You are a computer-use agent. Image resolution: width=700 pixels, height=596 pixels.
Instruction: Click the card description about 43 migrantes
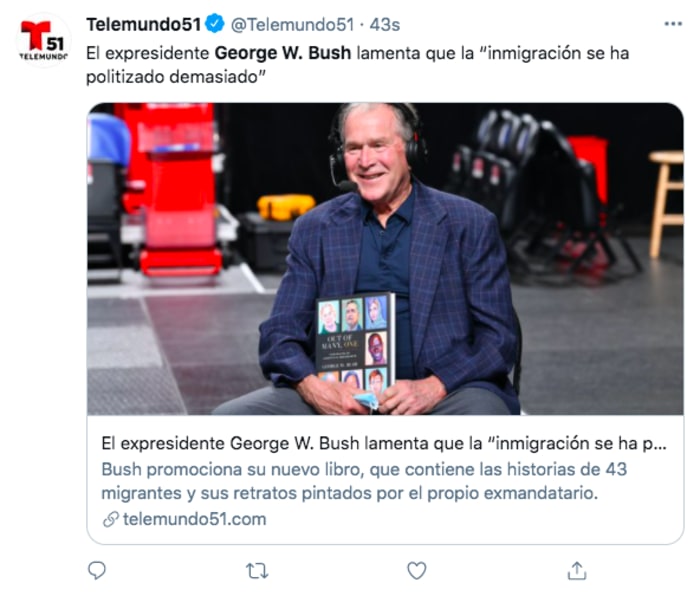364,481
